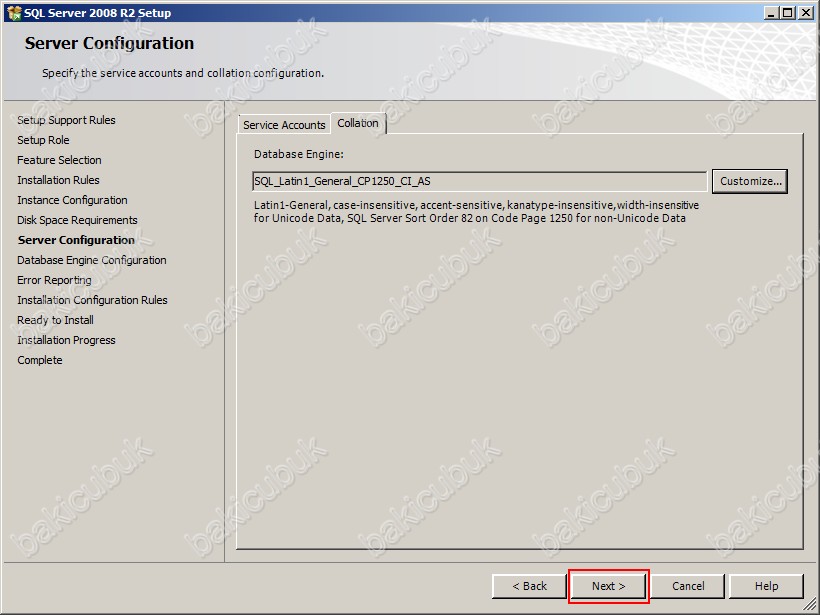Switch to the Service Accounts tab
Image resolution: width=820 pixels, height=615 pixels.
[284, 125]
